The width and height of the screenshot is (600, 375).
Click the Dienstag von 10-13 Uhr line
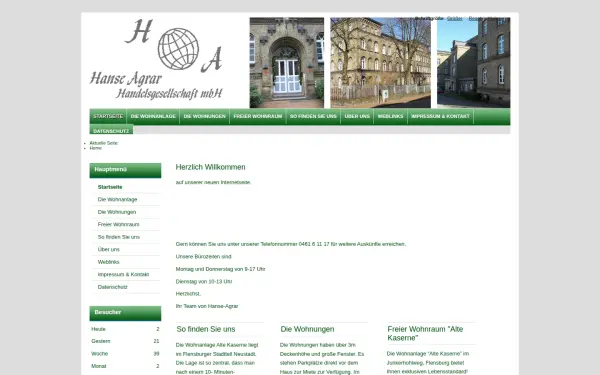tap(204, 281)
